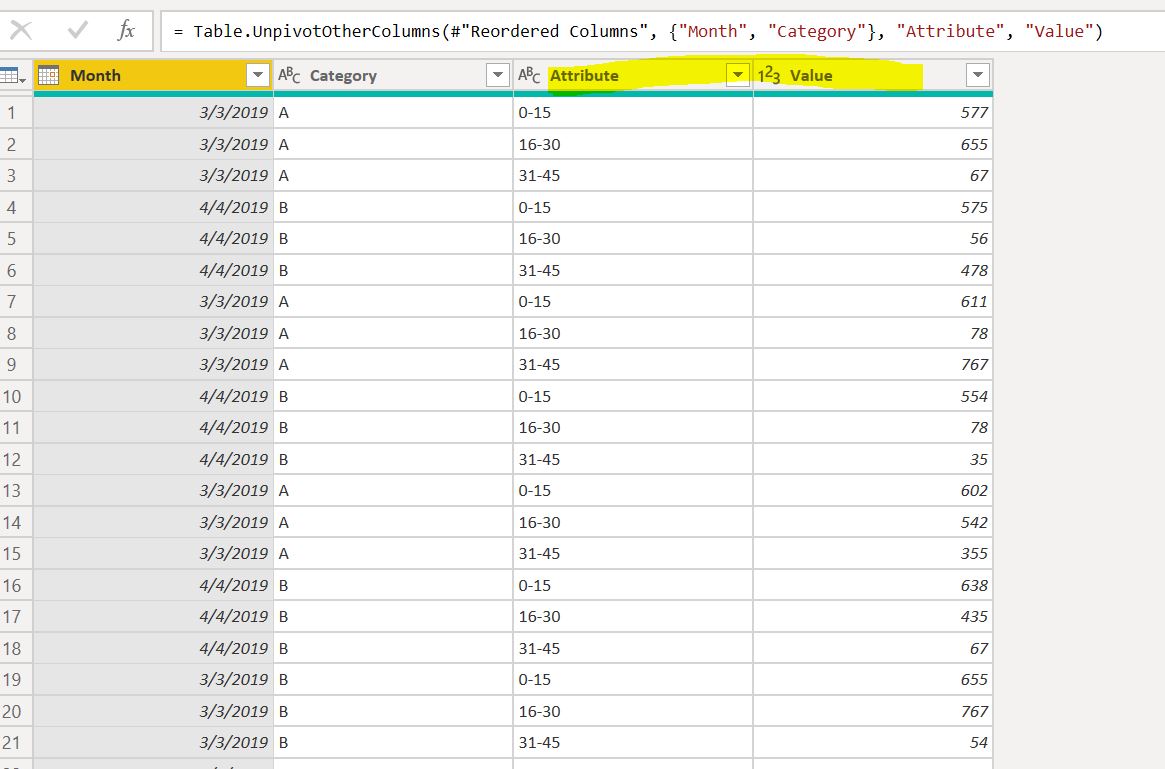
Task: Click value cell 54 in row 21
Action: pyautogui.click(x=873, y=743)
